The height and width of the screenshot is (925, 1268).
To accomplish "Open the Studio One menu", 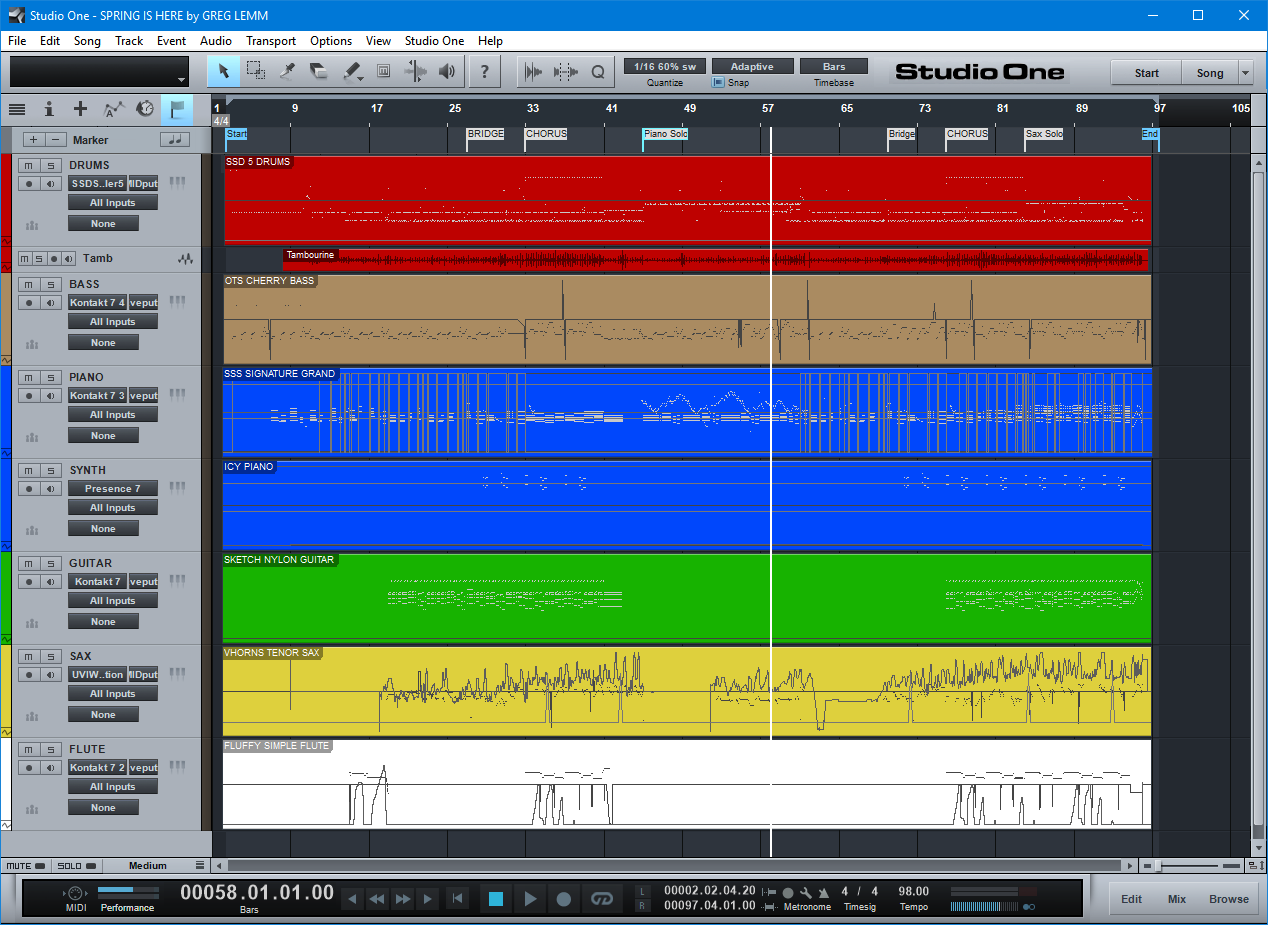I will (434, 41).
